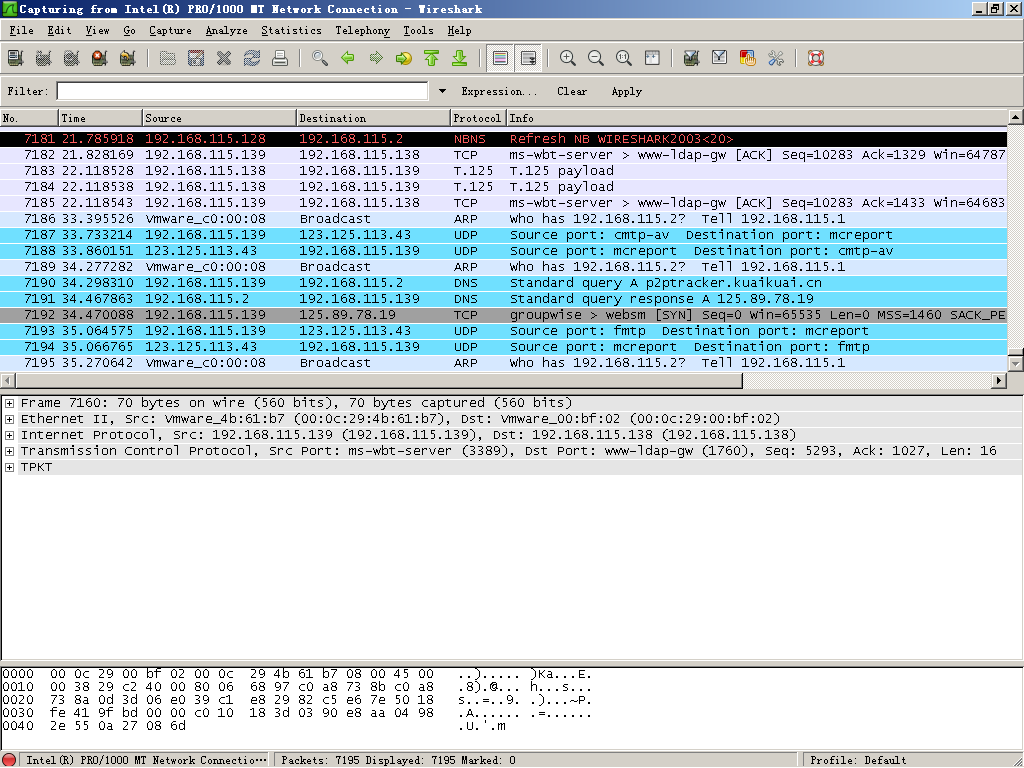The image size is (1024, 768).
Task: Open the Capture menu
Action: (x=170, y=30)
